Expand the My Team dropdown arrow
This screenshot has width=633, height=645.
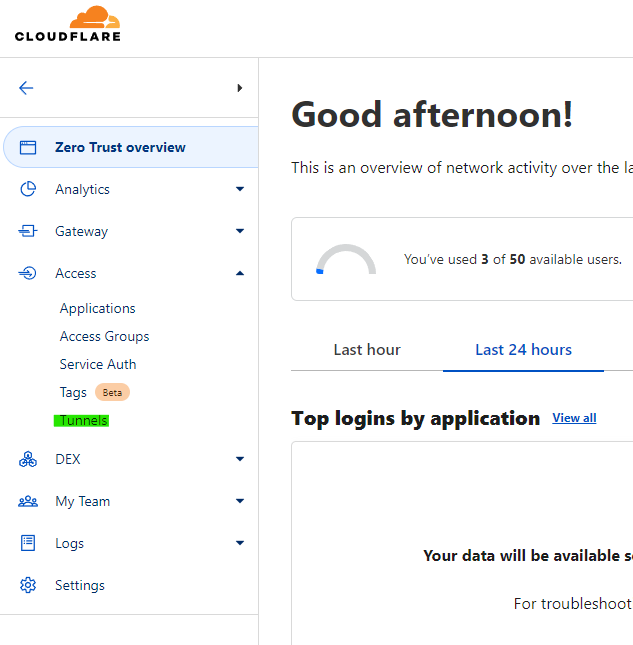pyautogui.click(x=240, y=501)
